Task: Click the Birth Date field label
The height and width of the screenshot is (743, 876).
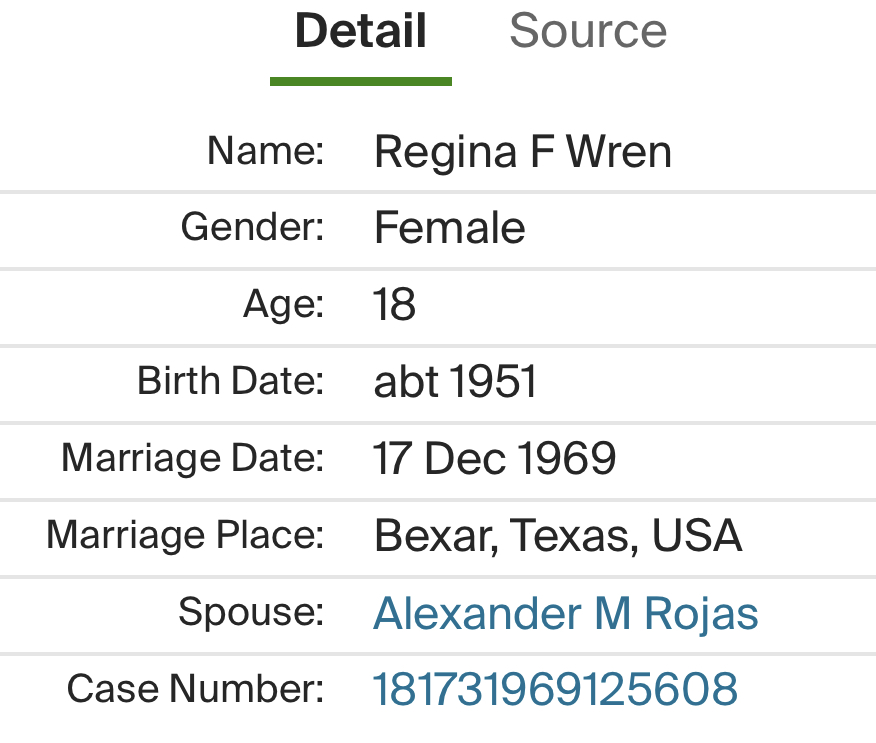Action: 230,381
